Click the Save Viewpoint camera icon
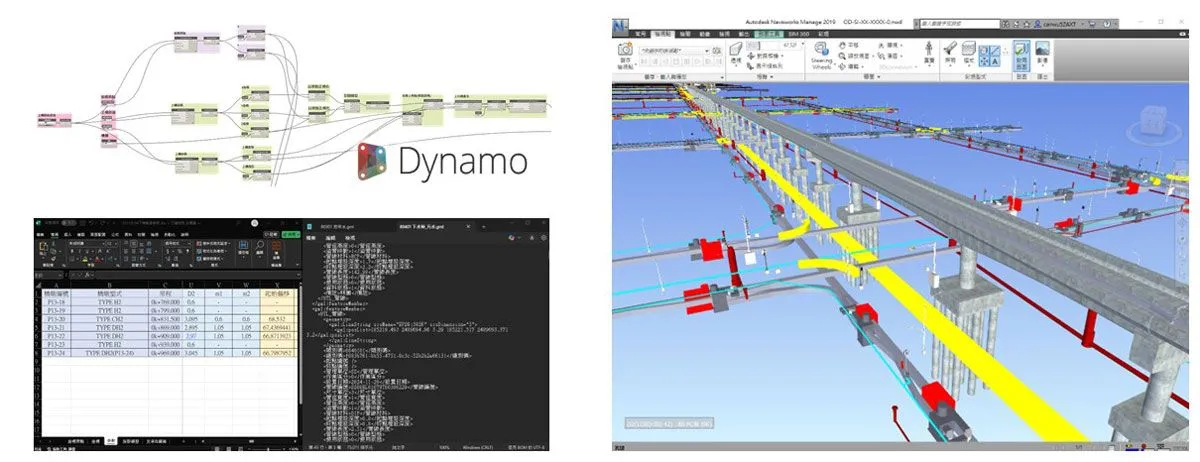 tap(625, 49)
